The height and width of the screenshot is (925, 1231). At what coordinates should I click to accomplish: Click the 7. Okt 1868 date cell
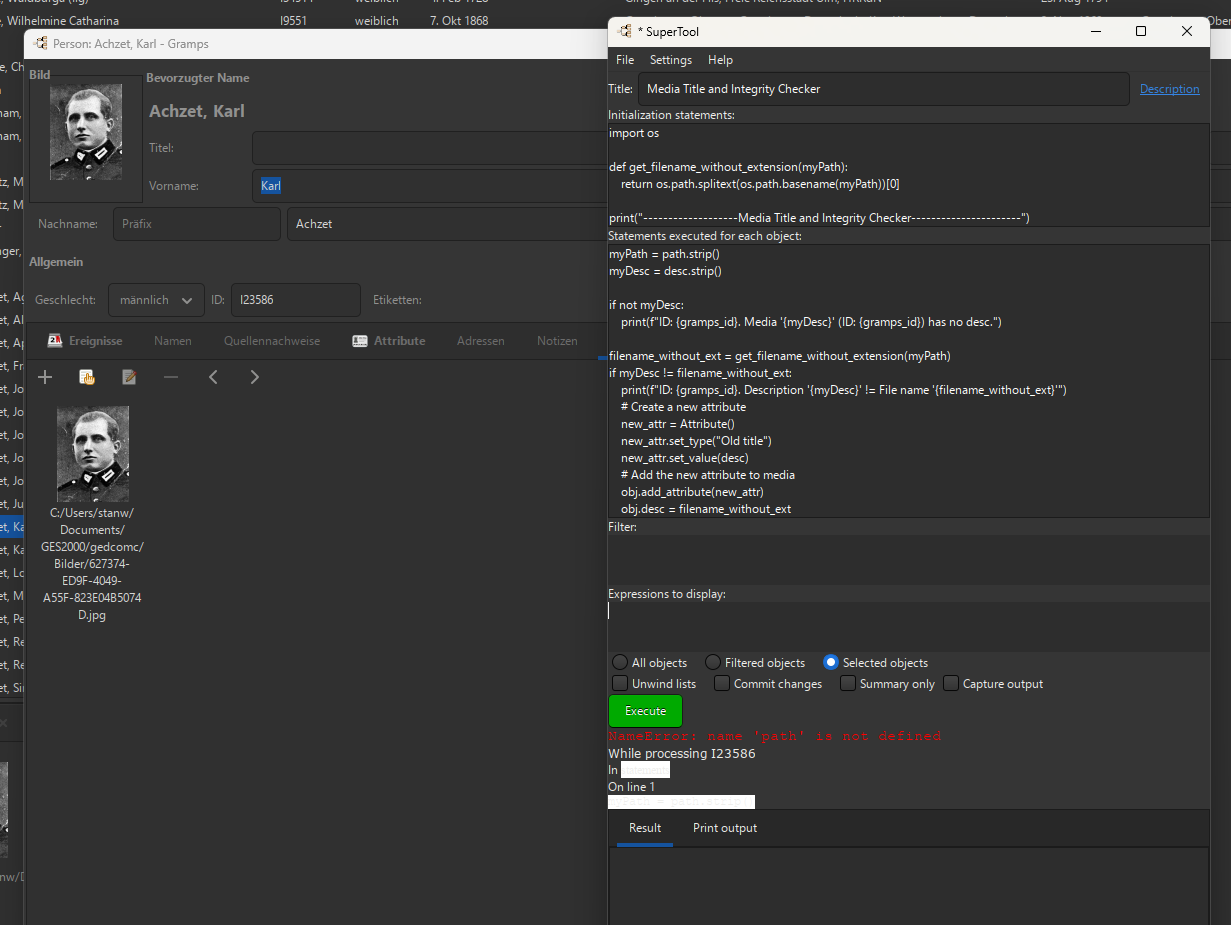click(x=459, y=20)
